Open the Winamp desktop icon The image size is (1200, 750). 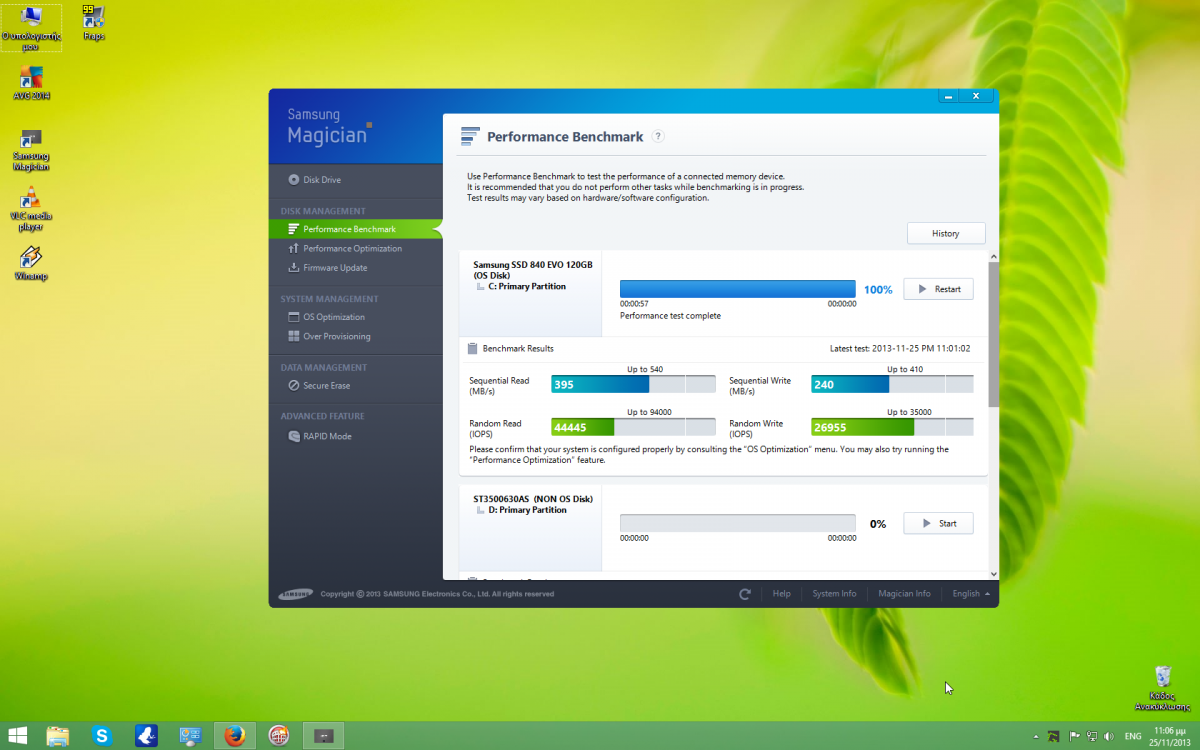(32, 262)
